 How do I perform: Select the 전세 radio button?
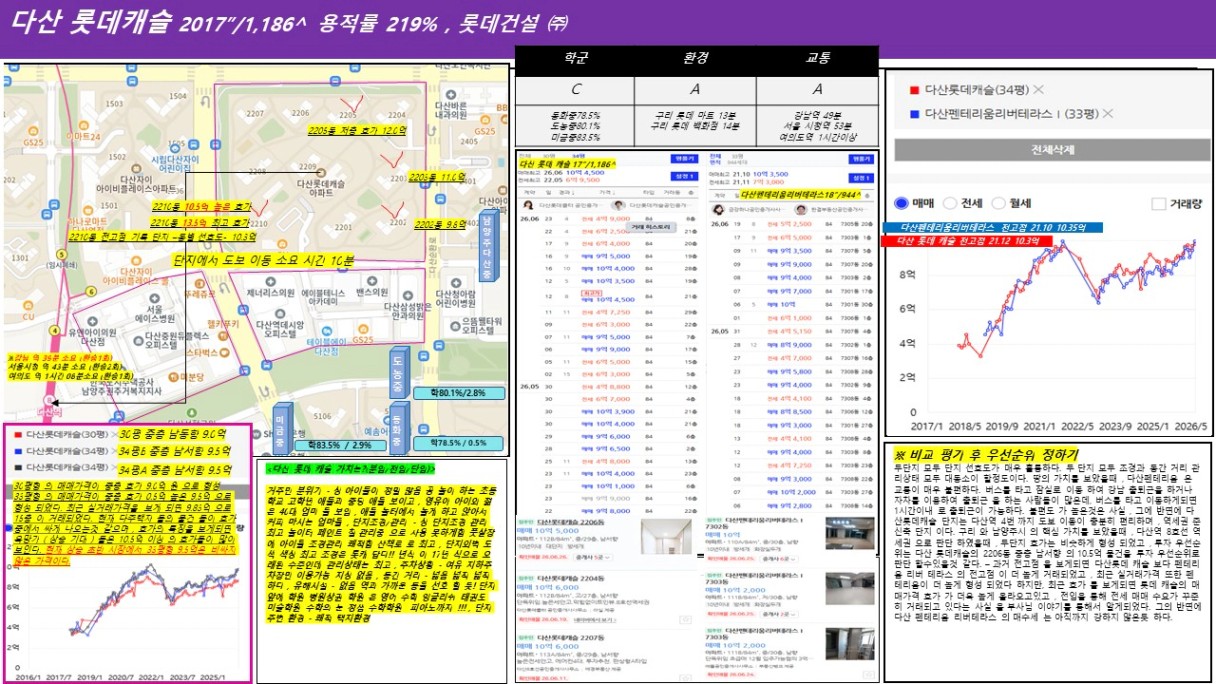pyautogui.click(x=949, y=203)
